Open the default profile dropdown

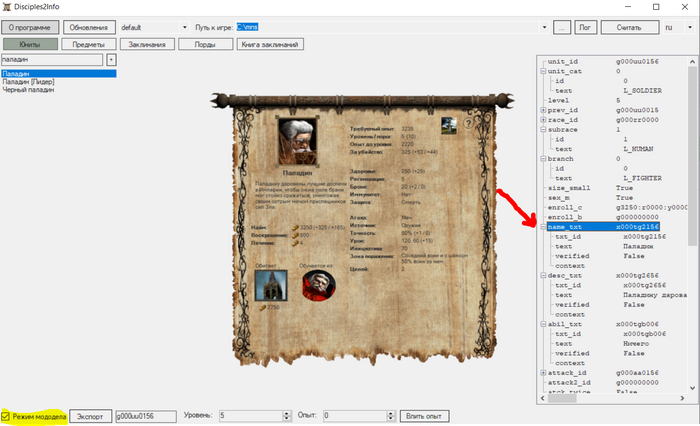tap(184, 27)
